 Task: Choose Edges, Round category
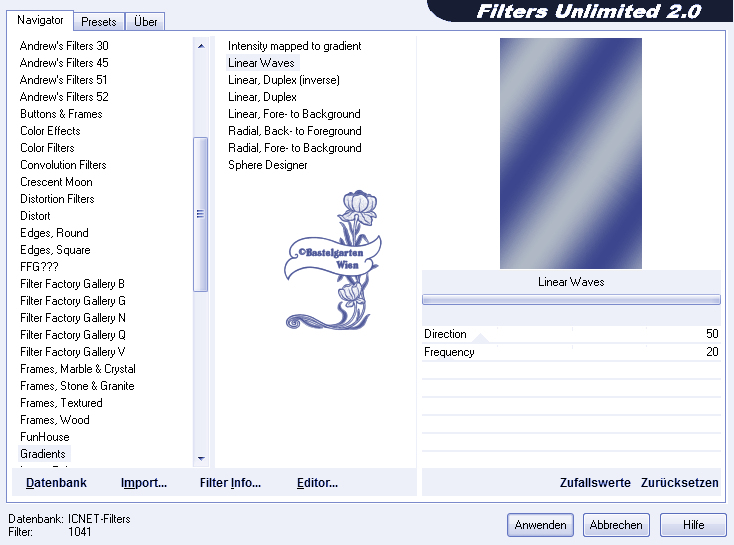(x=54, y=233)
